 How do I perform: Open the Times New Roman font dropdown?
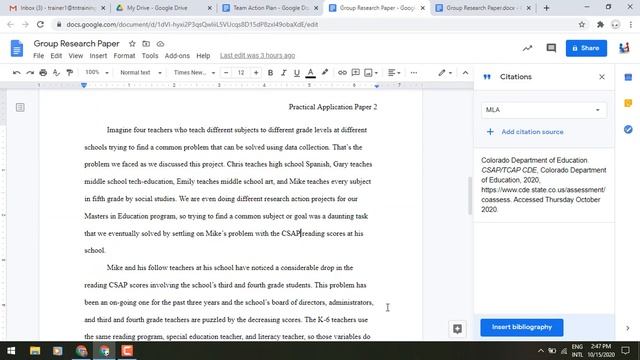click(194, 72)
